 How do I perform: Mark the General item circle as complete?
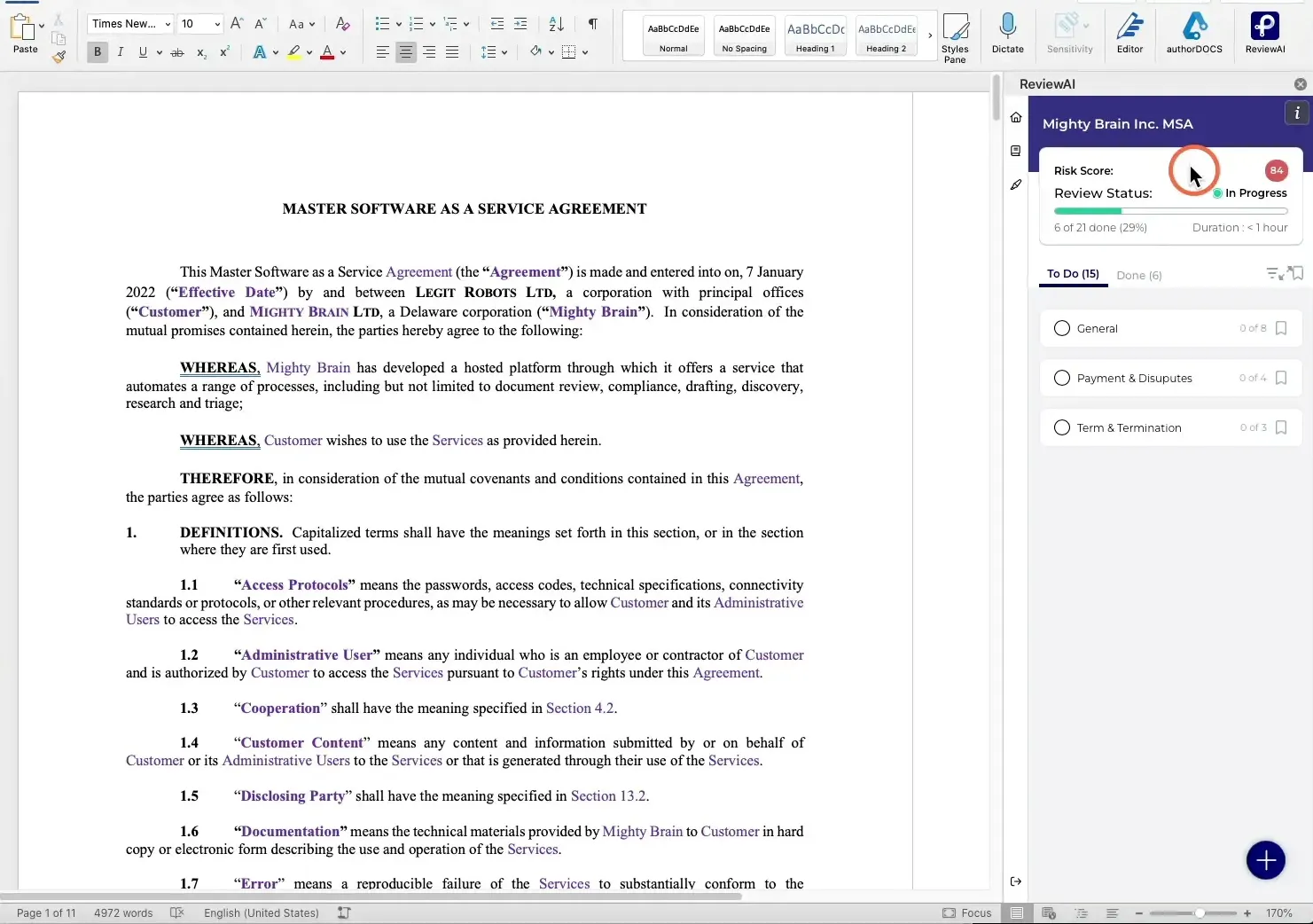click(x=1061, y=328)
